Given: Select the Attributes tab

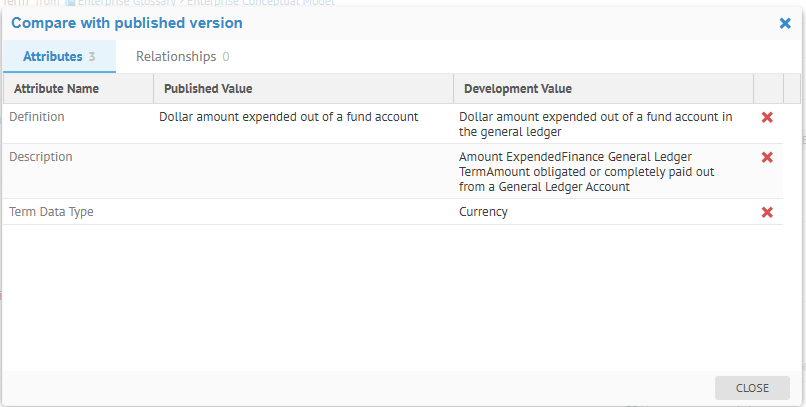Looking at the screenshot, I should pyautogui.click(x=59, y=57).
